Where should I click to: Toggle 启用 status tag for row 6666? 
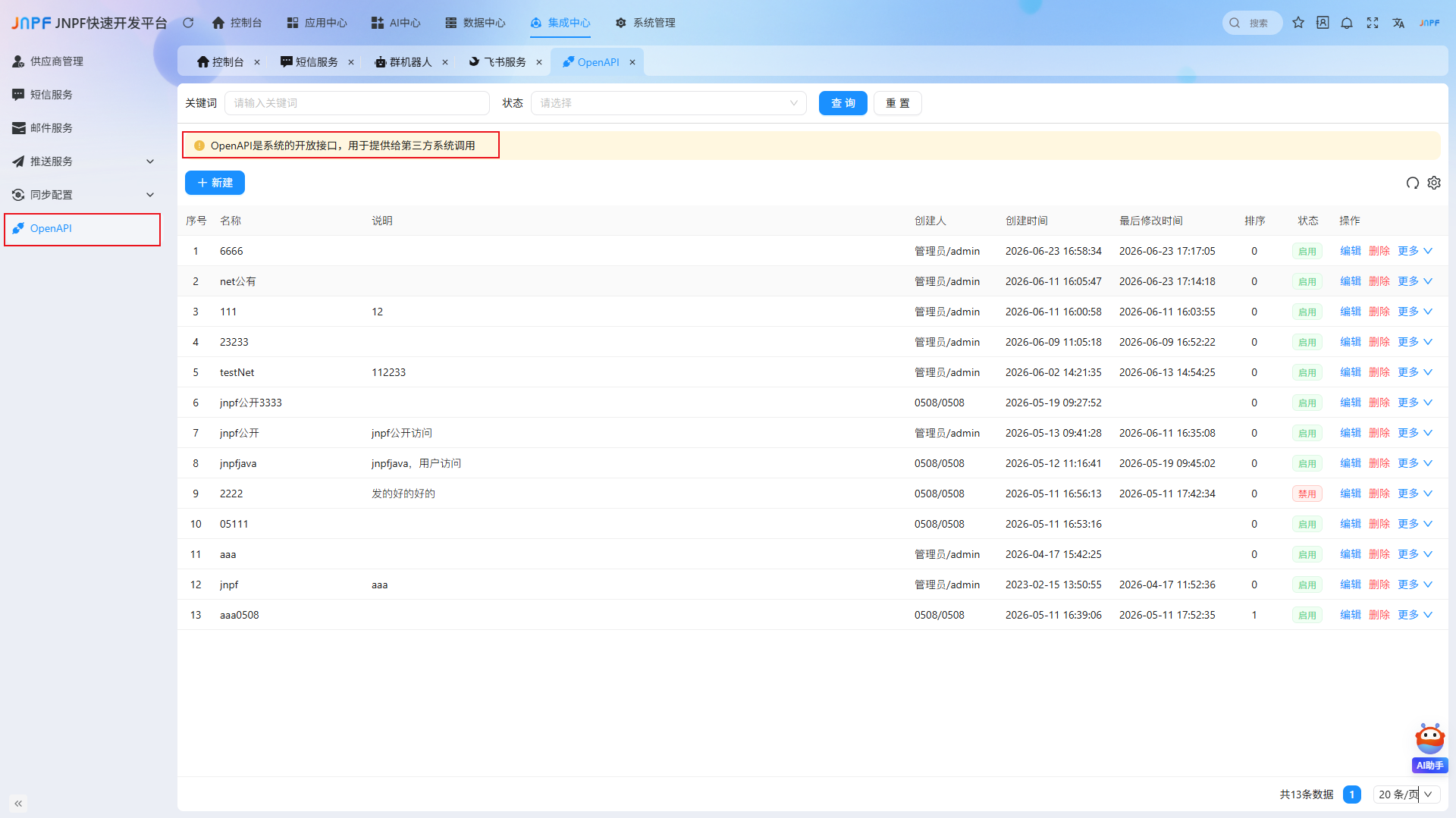point(1307,251)
